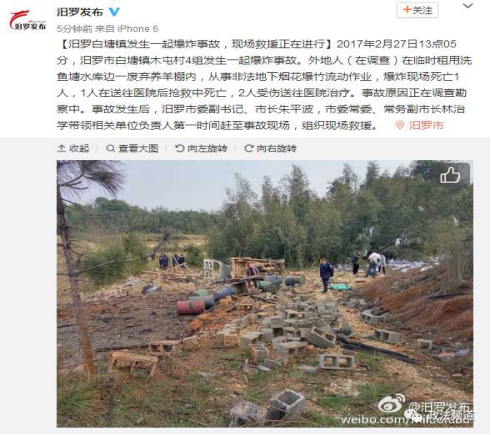Click the blue verified V badge
Image resolution: width=491 pixels, height=435 pixels.
114,12
